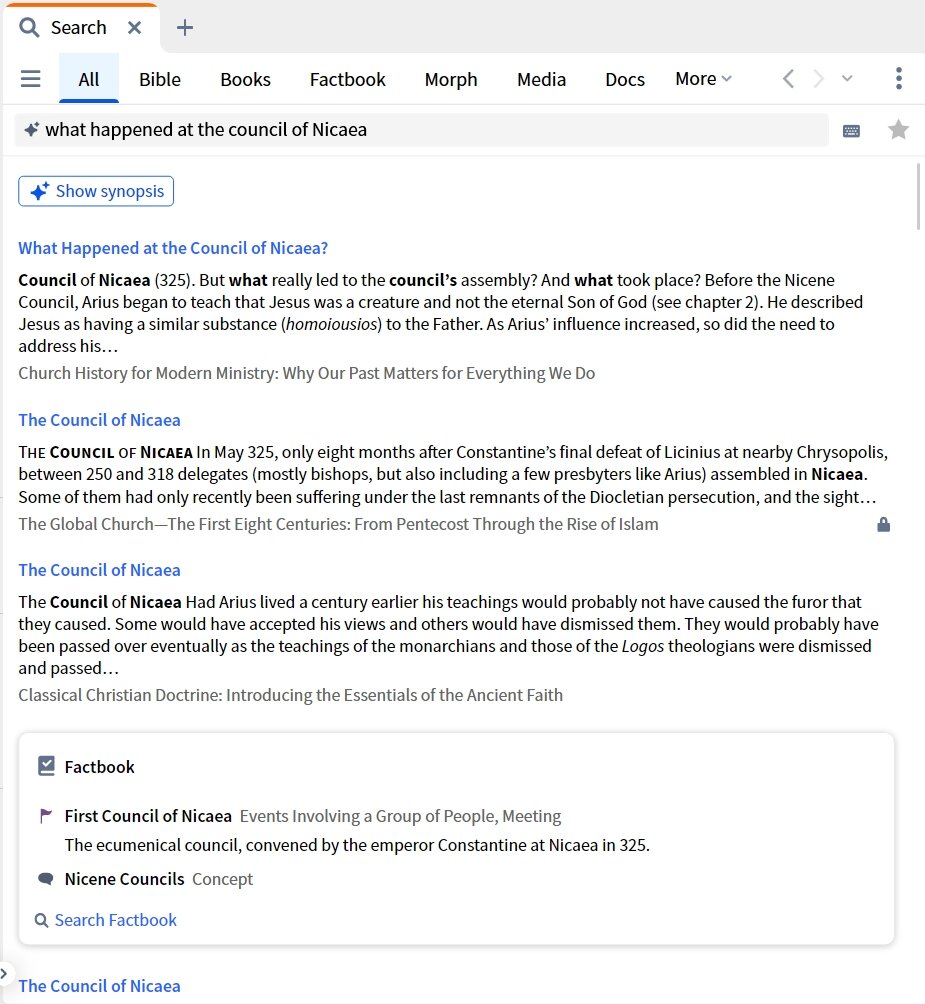Click the Show synopsis button

tap(96, 191)
